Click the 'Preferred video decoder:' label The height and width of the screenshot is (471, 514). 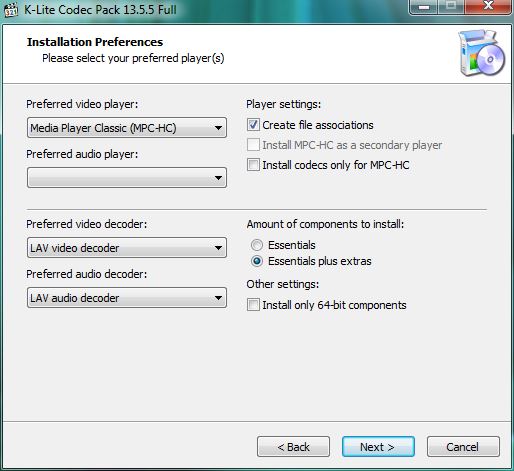tap(86, 224)
